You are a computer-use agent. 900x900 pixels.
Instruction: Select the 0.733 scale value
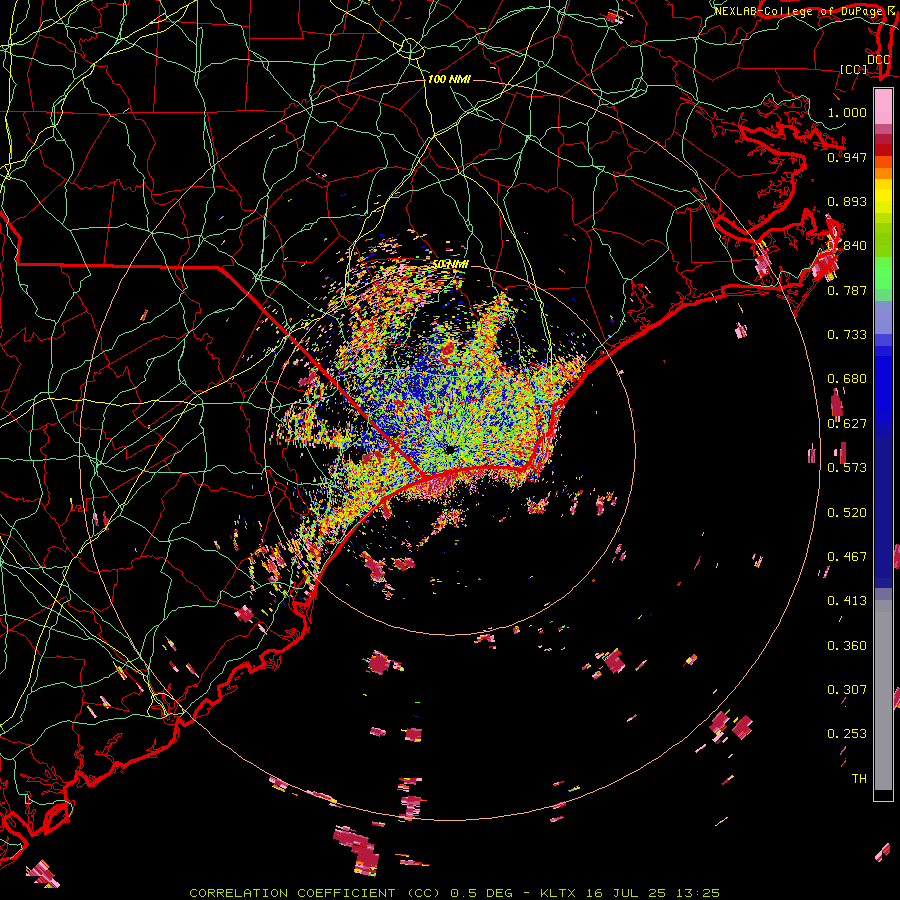[847, 335]
